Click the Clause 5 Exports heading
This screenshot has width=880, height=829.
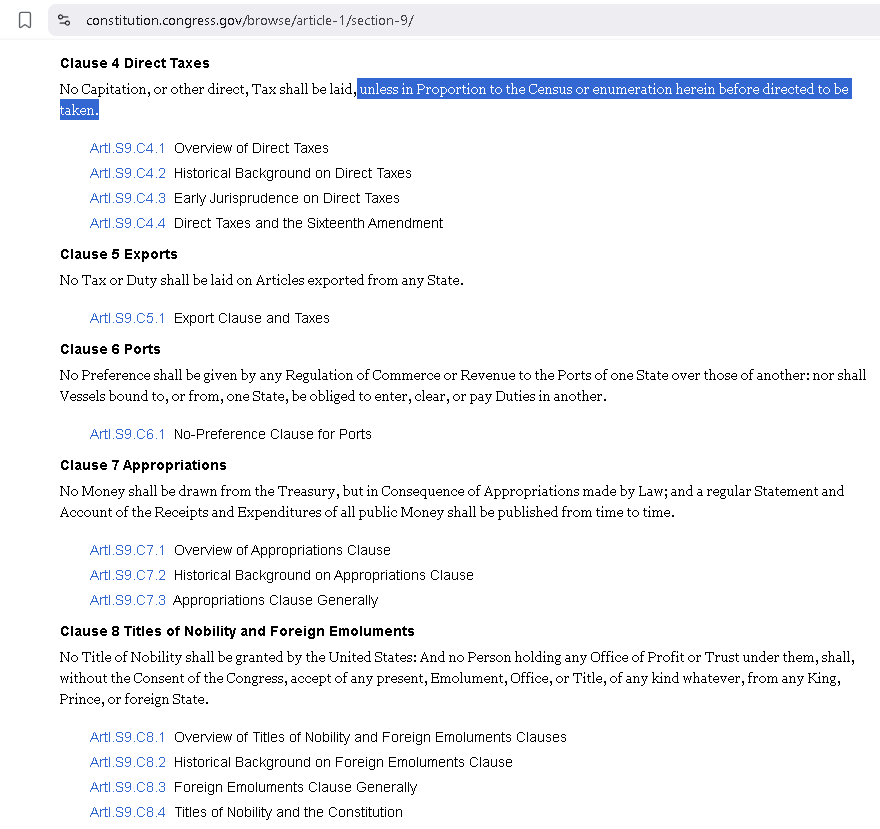[118, 254]
